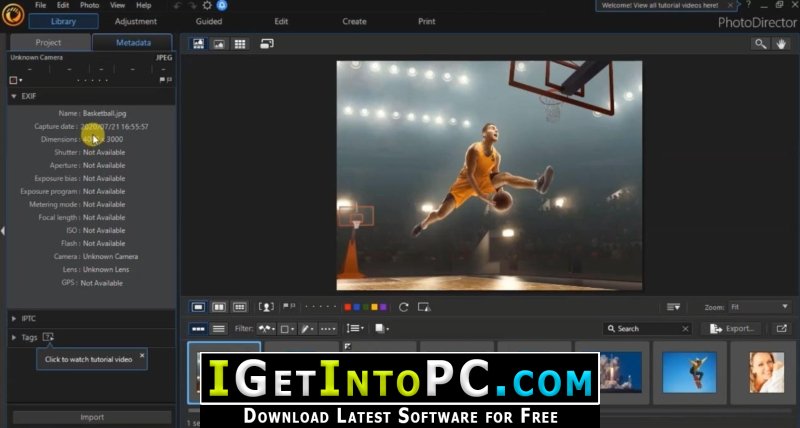Switch to thumbnail grid browser view
The image size is (800, 428).
coord(240,44)
